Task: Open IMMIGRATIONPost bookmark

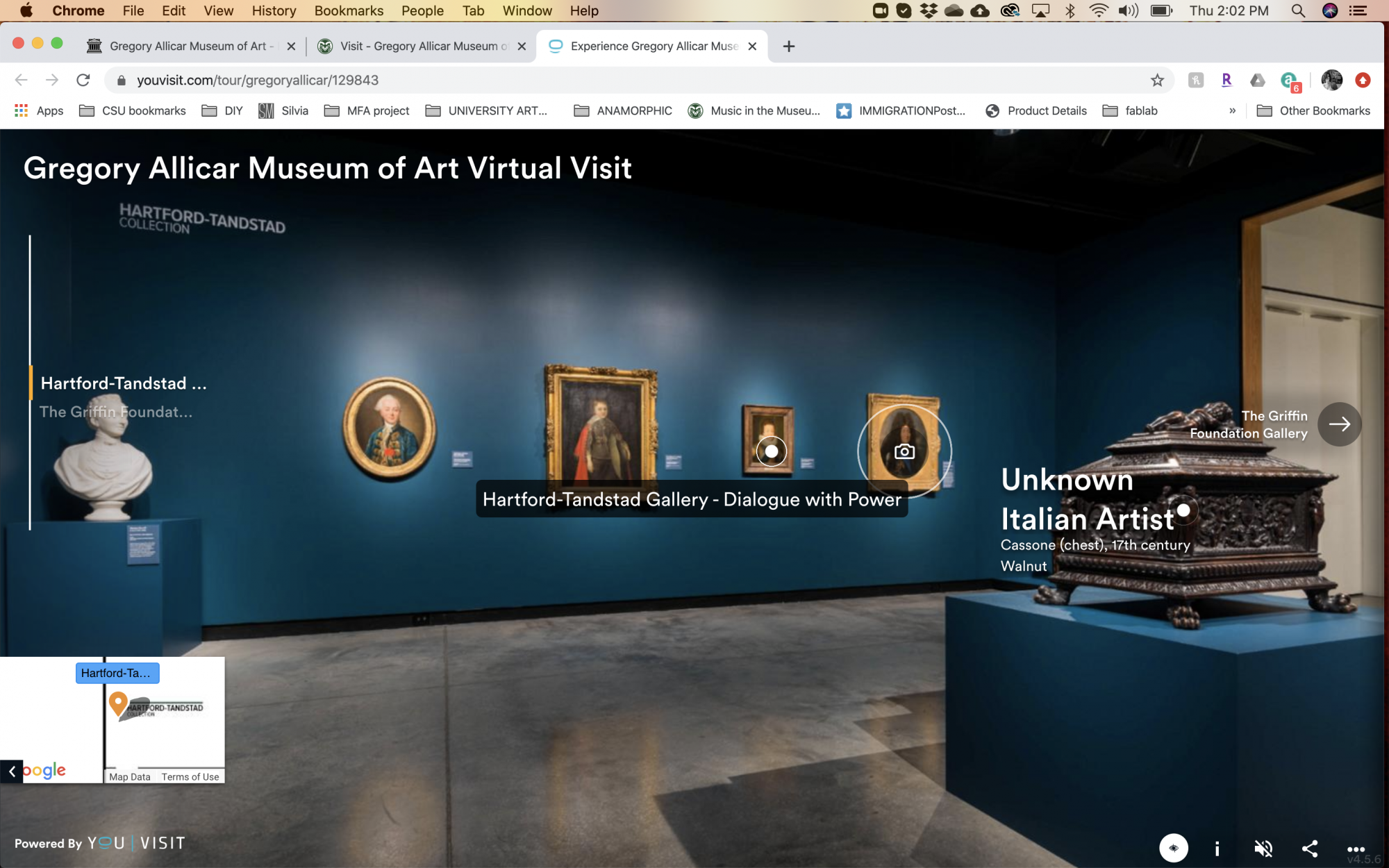Action: 901,110
